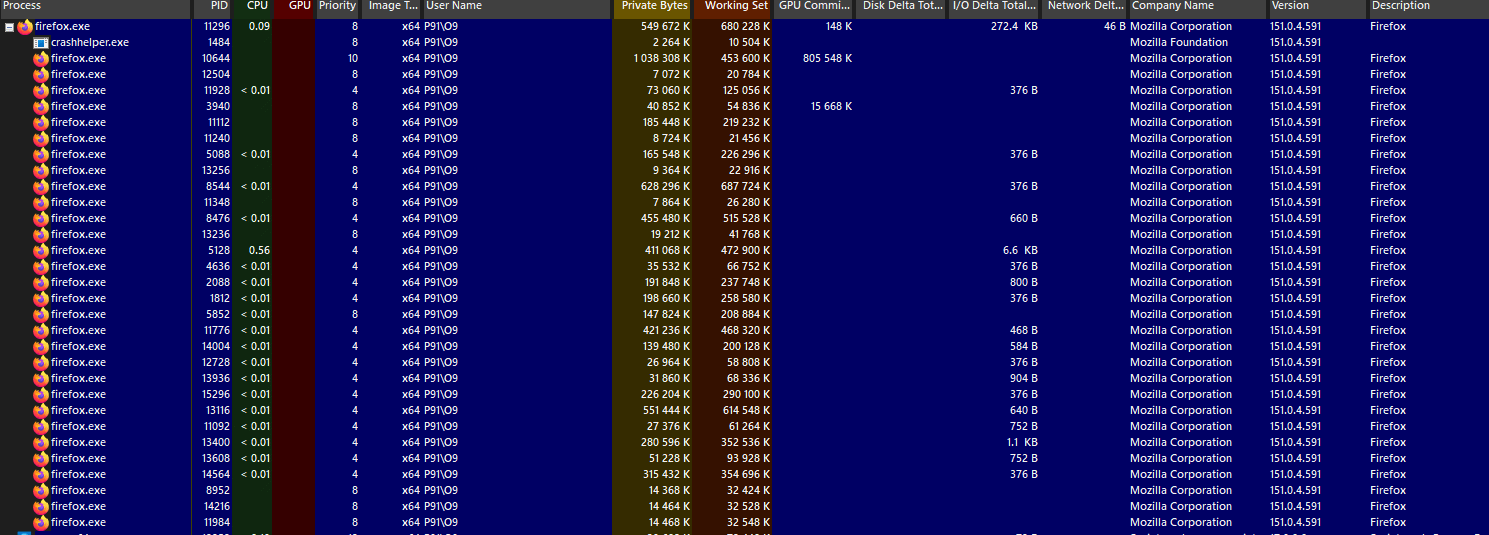Select the crashhelper.exe process name

[90, 43]
